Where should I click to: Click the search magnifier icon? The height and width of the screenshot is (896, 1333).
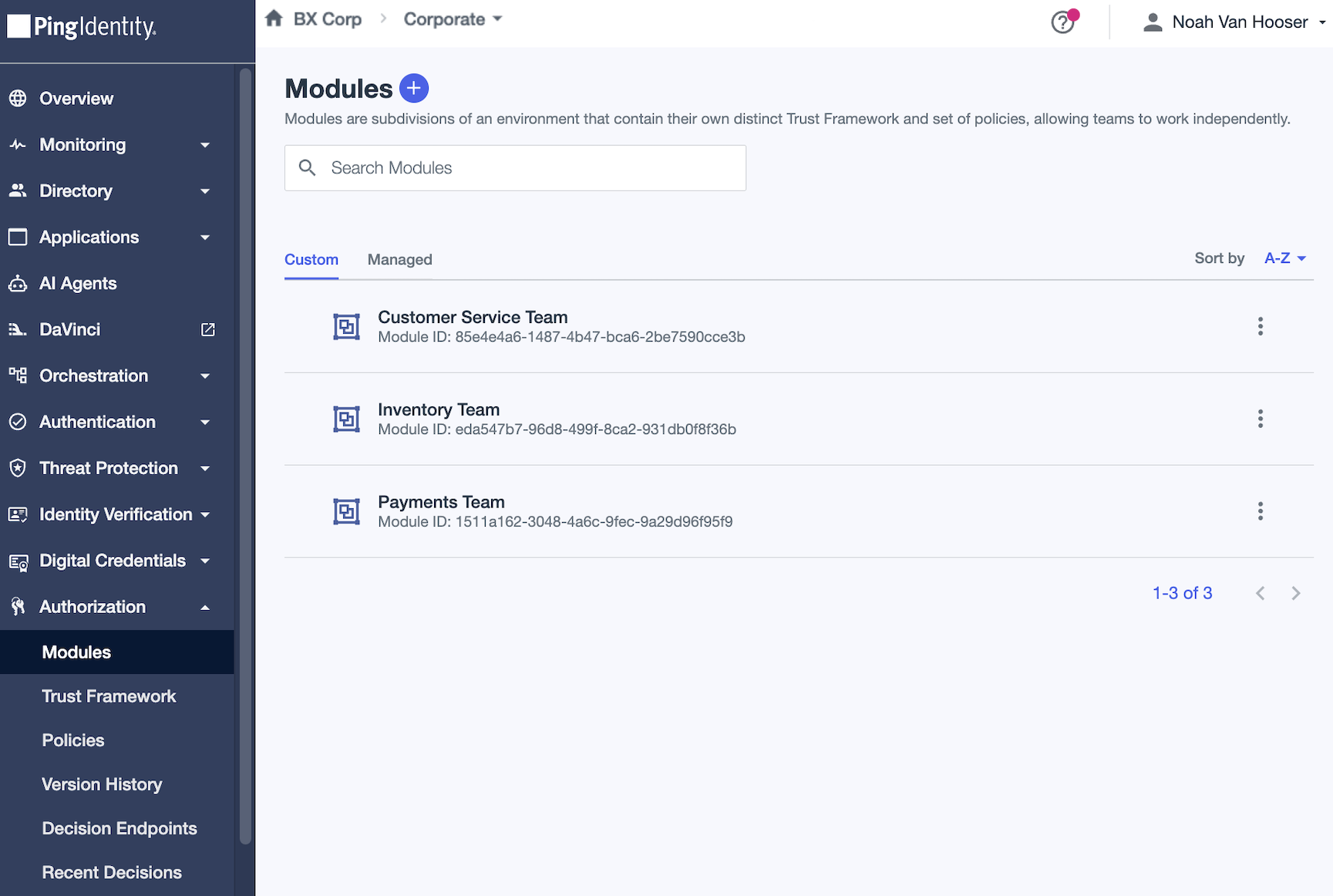[x=307, y=168]
